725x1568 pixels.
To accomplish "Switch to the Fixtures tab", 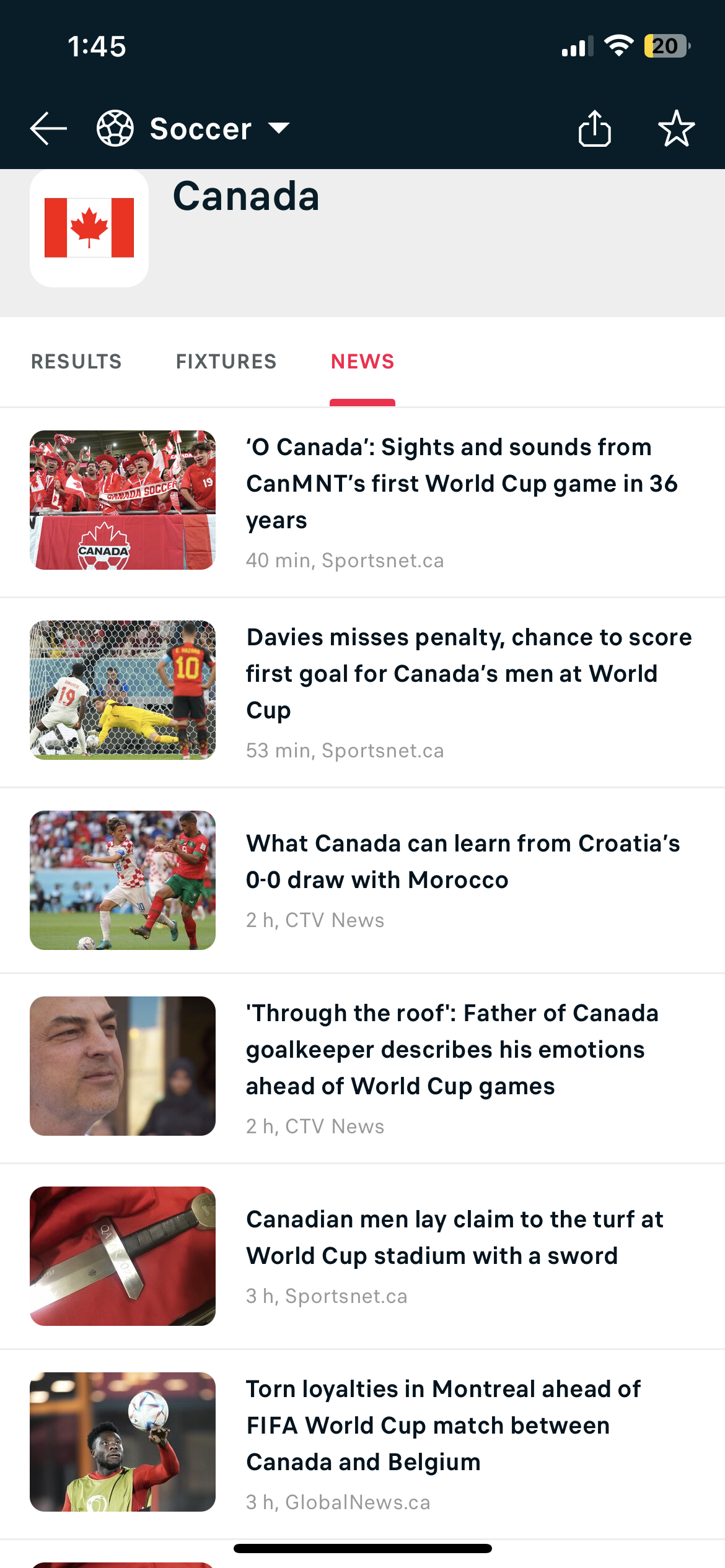I will (x=226, y=362).
